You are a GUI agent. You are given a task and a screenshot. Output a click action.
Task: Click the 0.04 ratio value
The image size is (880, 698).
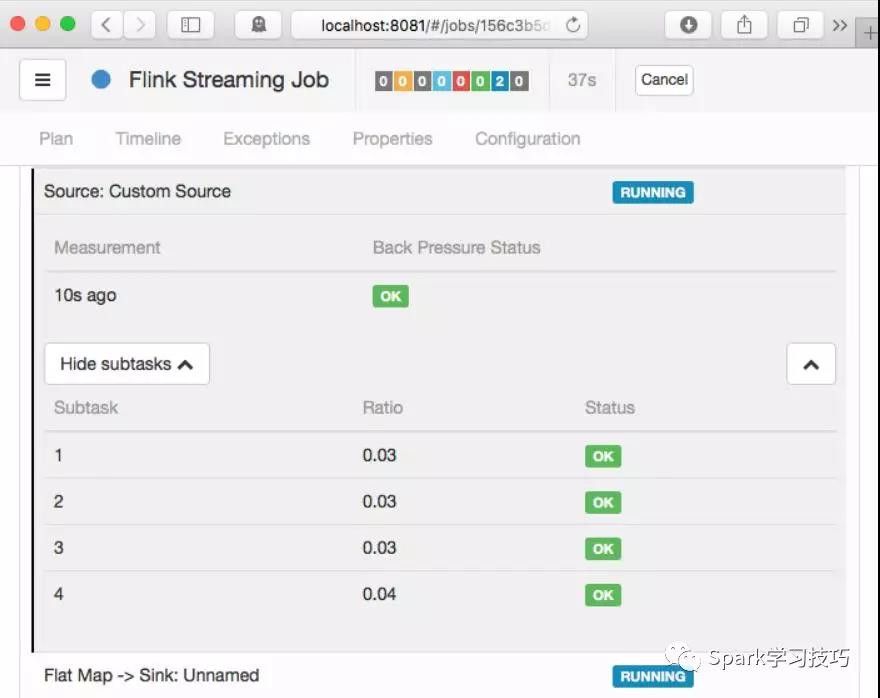379,594
